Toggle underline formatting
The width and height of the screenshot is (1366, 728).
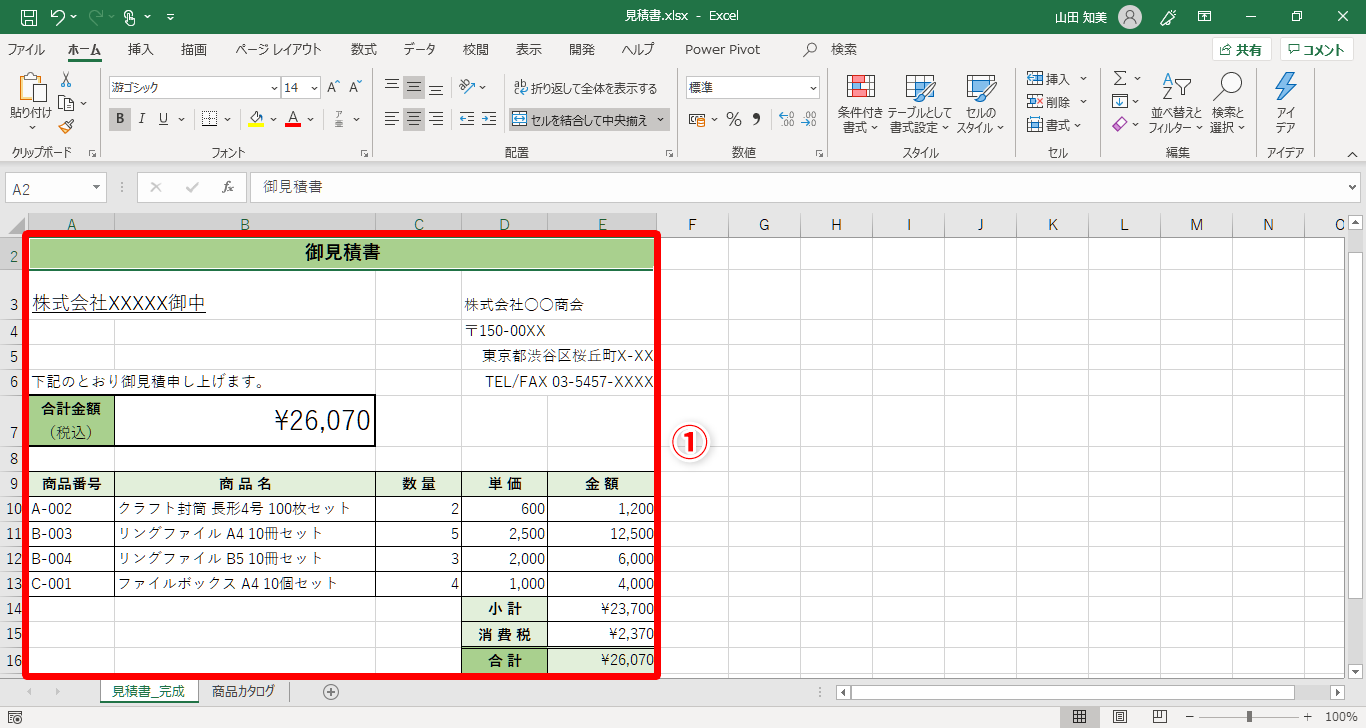coord(164,119)
